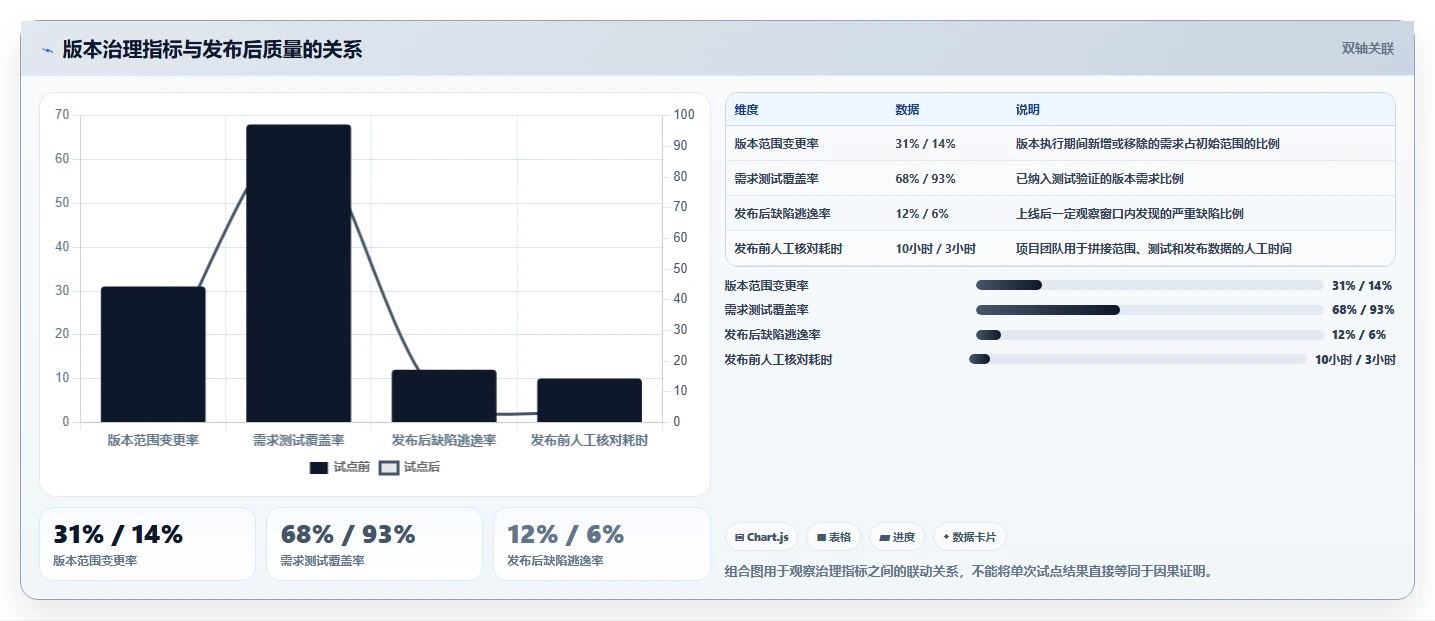Click the Chart.js chip

pos(762,537)
